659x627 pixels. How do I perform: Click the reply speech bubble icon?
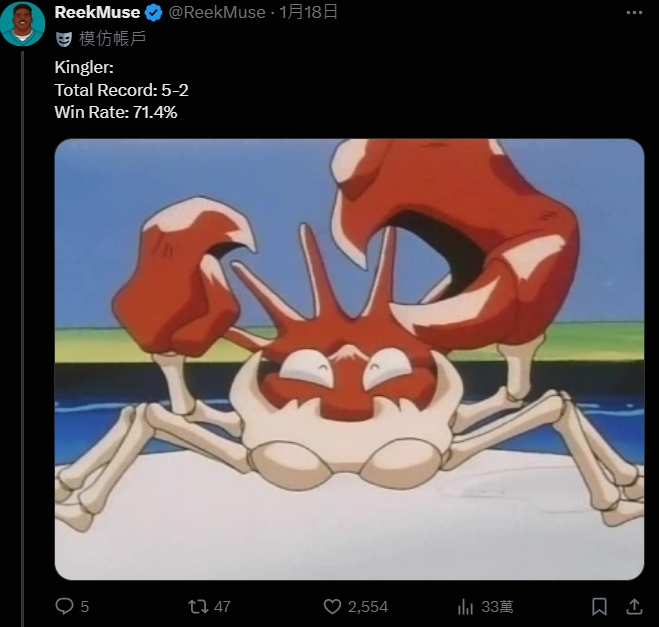pyautogui.click(x=64, y=606)
